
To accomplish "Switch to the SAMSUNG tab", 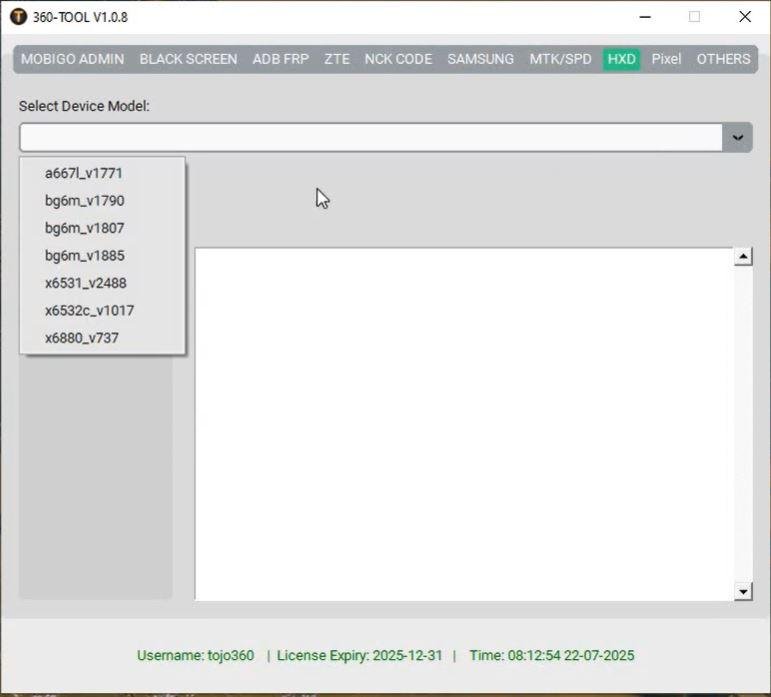I will 480,59.
